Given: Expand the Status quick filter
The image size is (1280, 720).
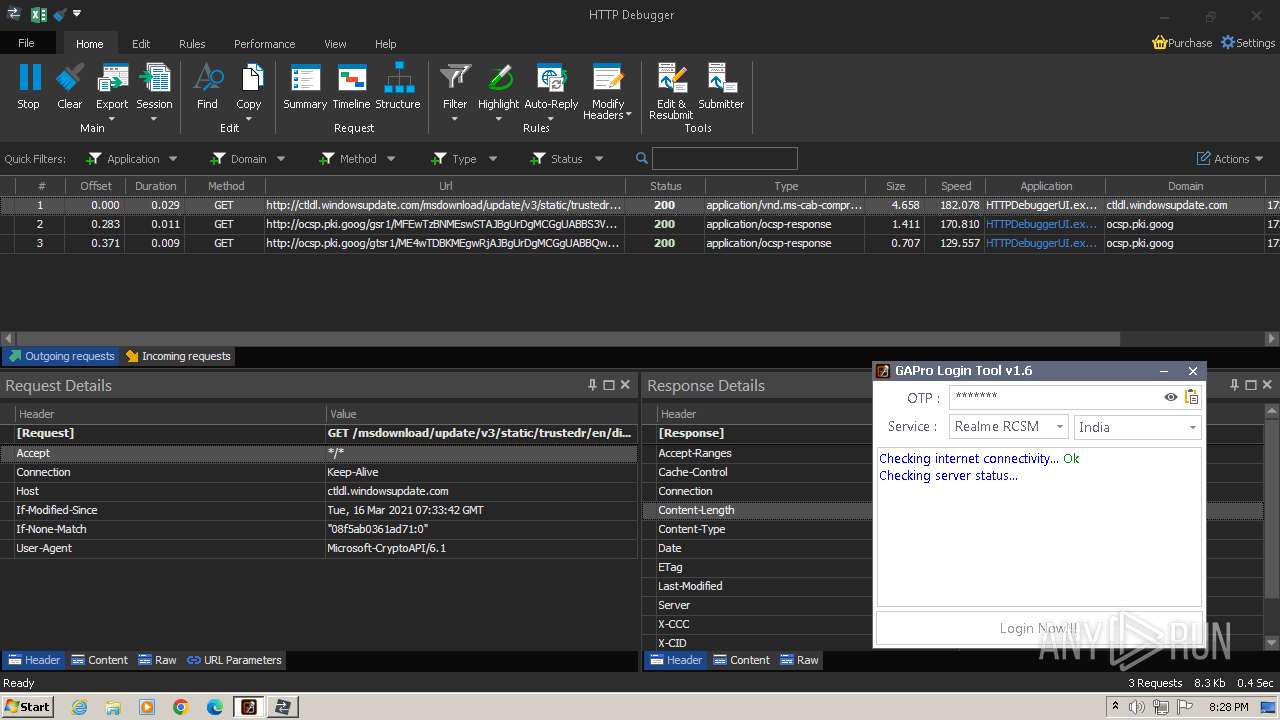Looking at the screenshot, I should [x=599, y=159].
